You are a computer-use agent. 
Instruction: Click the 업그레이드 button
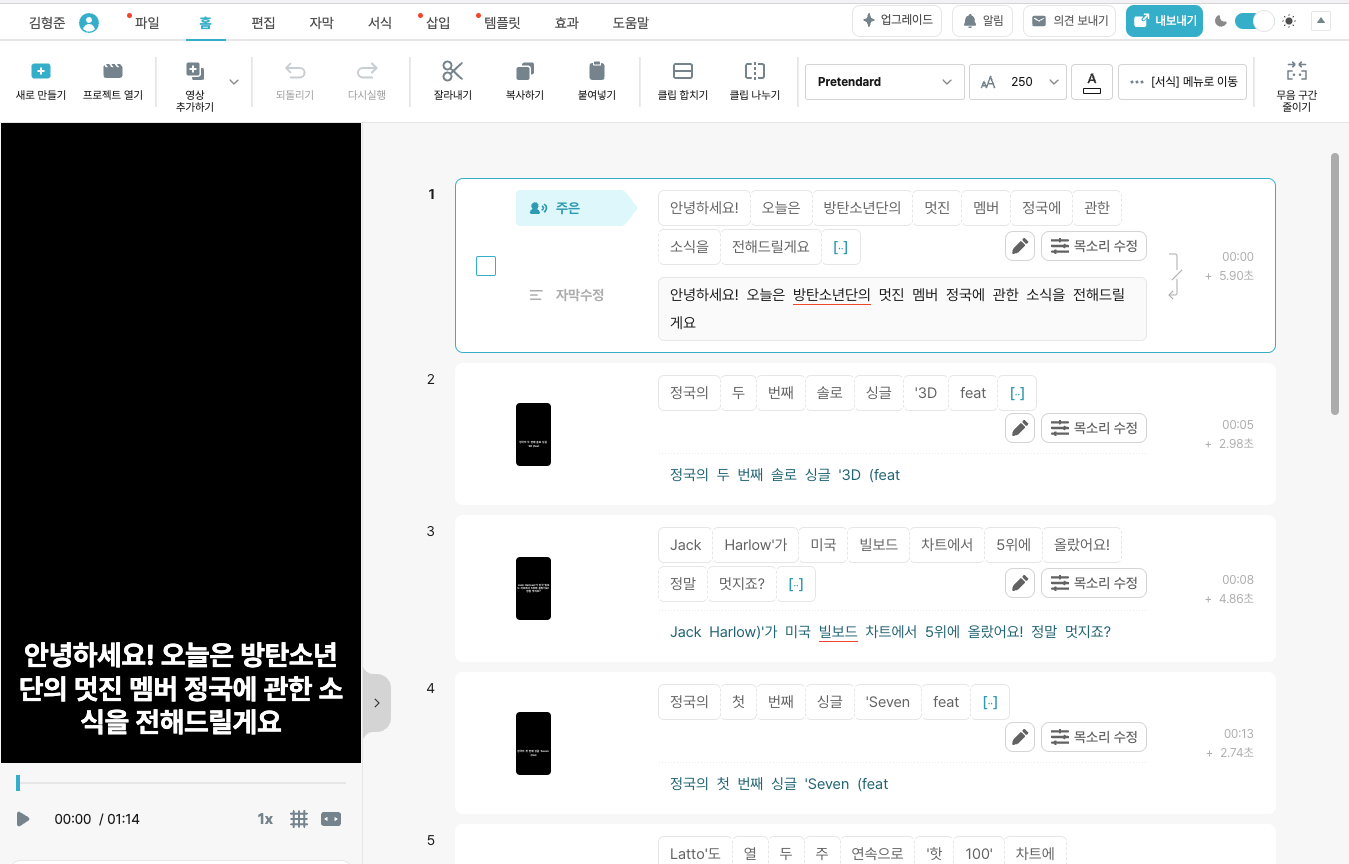coord(897,20)
